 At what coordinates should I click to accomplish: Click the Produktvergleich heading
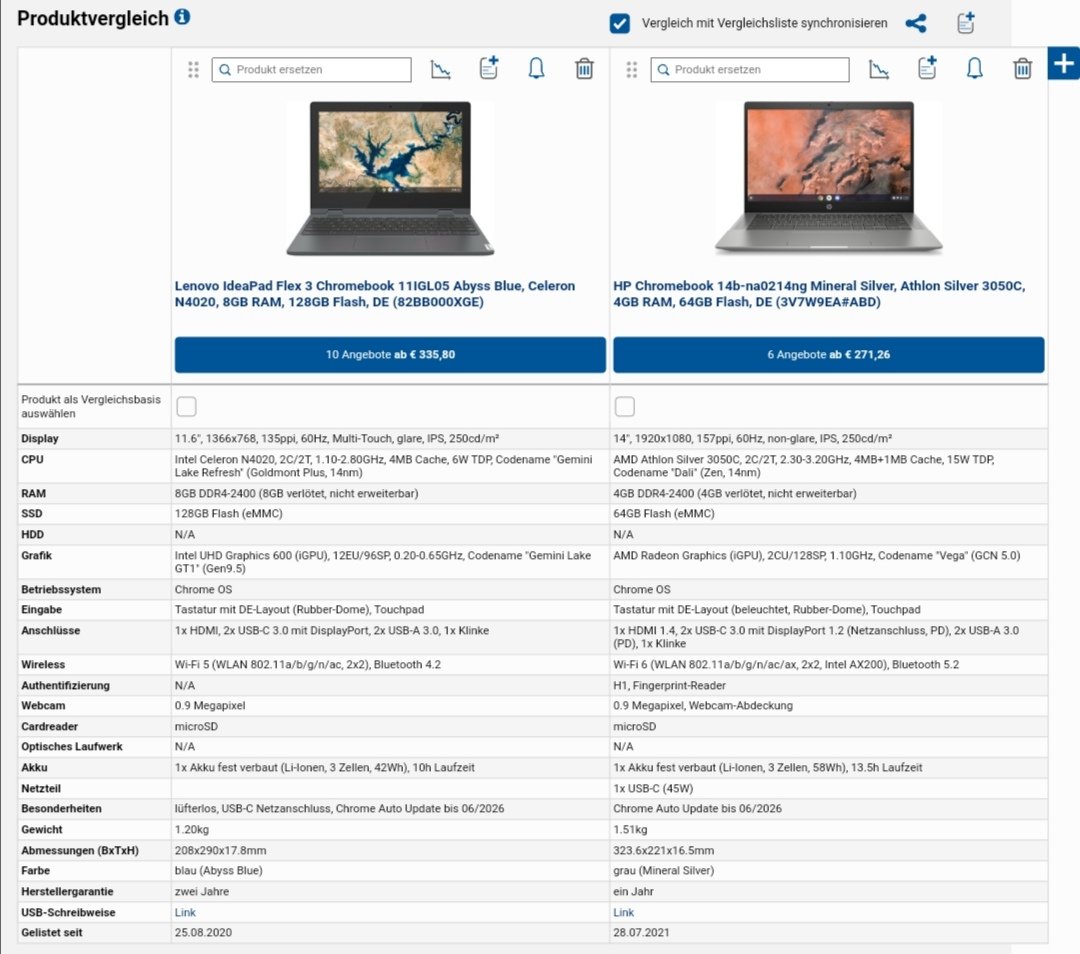93,18
